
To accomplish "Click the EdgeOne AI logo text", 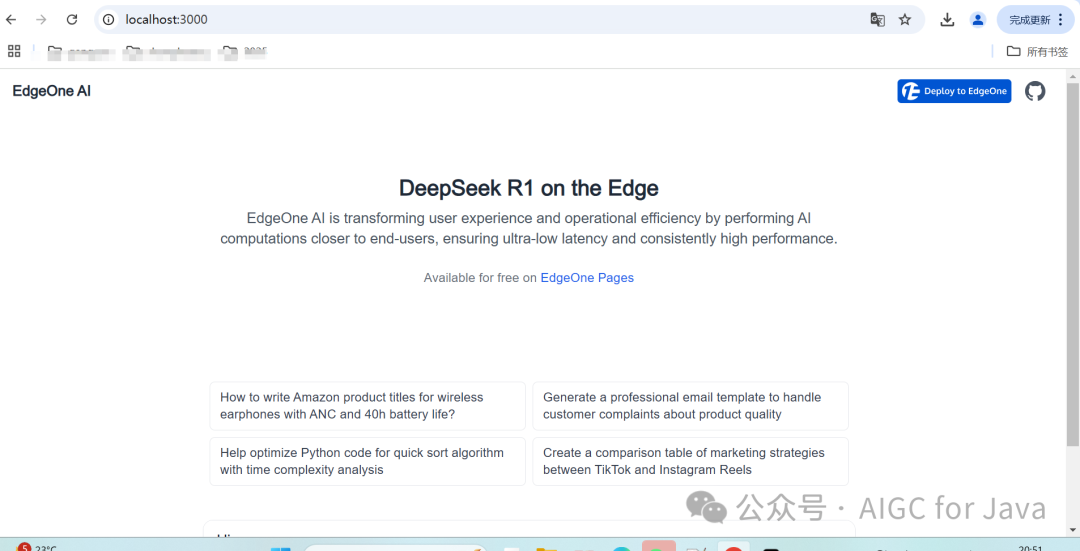I will pyautogui.click(x=52, y=91).
